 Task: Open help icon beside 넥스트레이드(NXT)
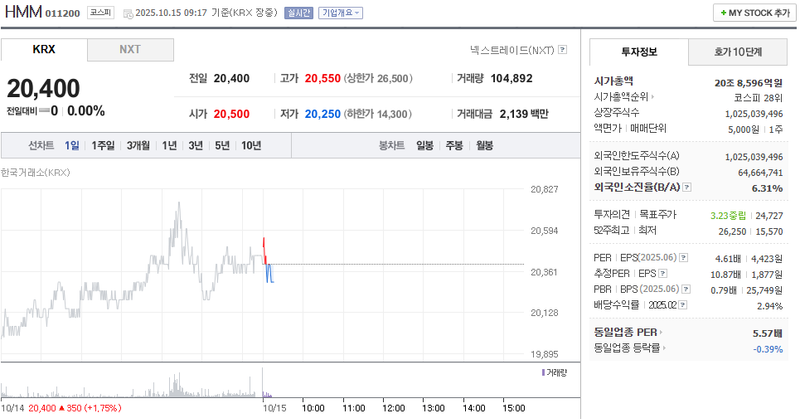563,49
